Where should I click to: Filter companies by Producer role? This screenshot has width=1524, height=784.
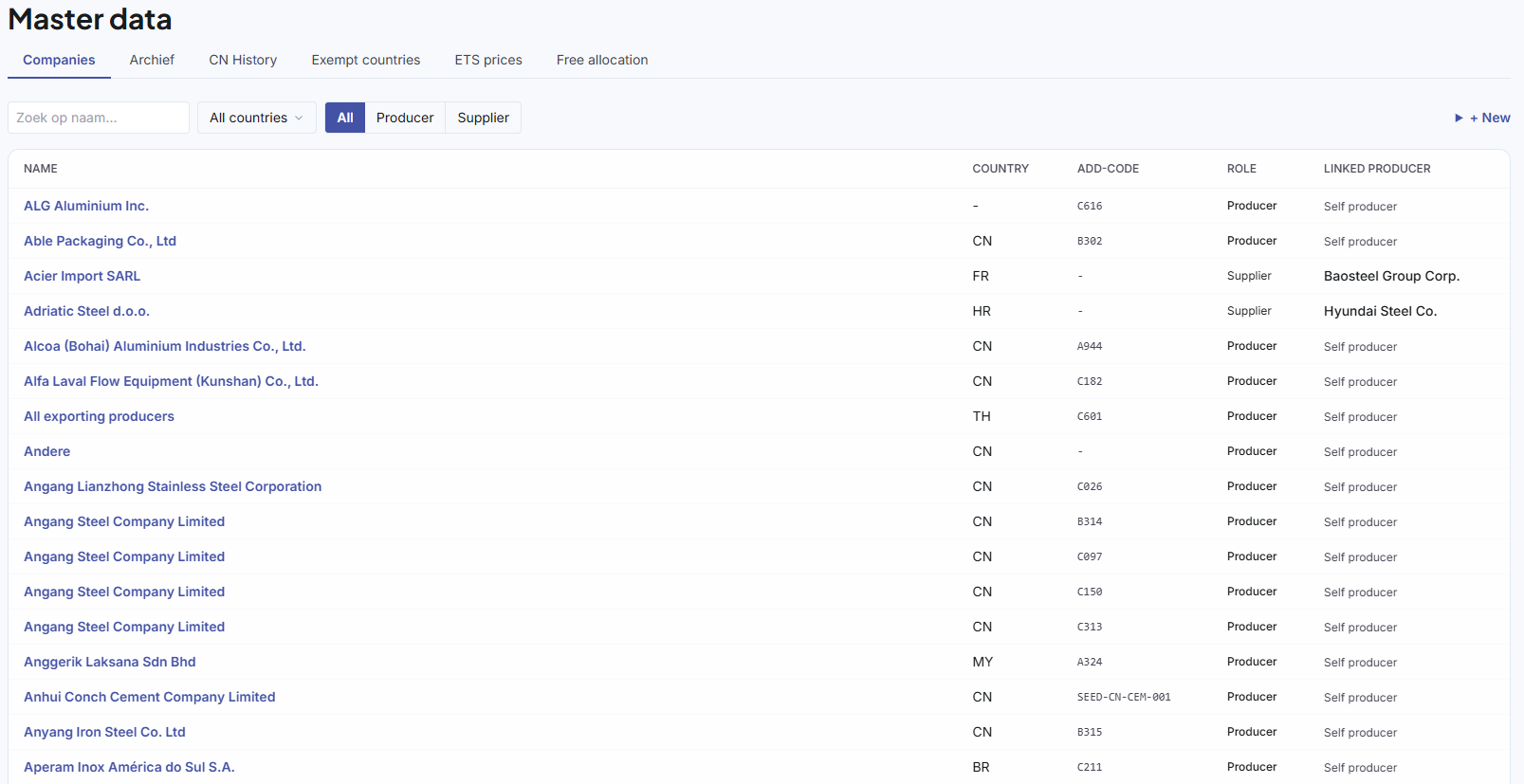[x=405, y=118]
